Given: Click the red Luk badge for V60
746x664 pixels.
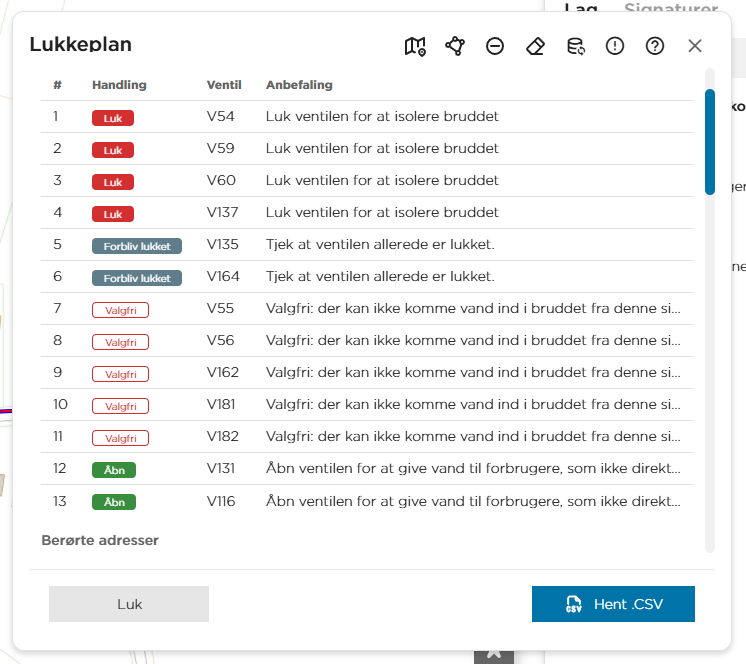Looking at the screenshot, I should tap(113, 182).
